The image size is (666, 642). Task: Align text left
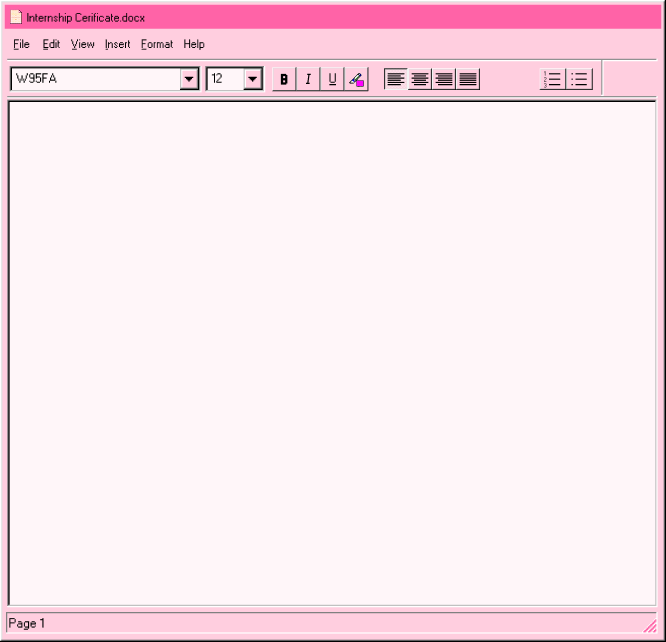click(396, 79)
